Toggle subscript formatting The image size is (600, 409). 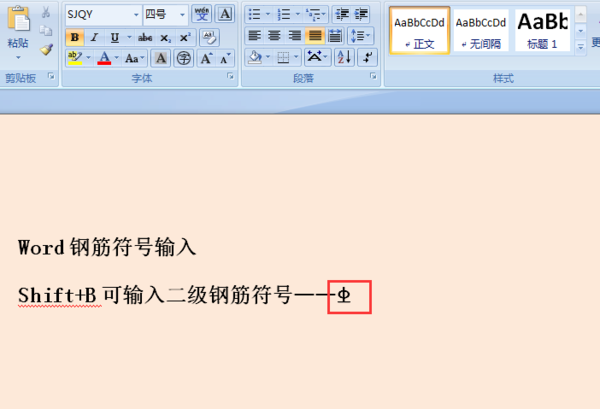(165, 37)
